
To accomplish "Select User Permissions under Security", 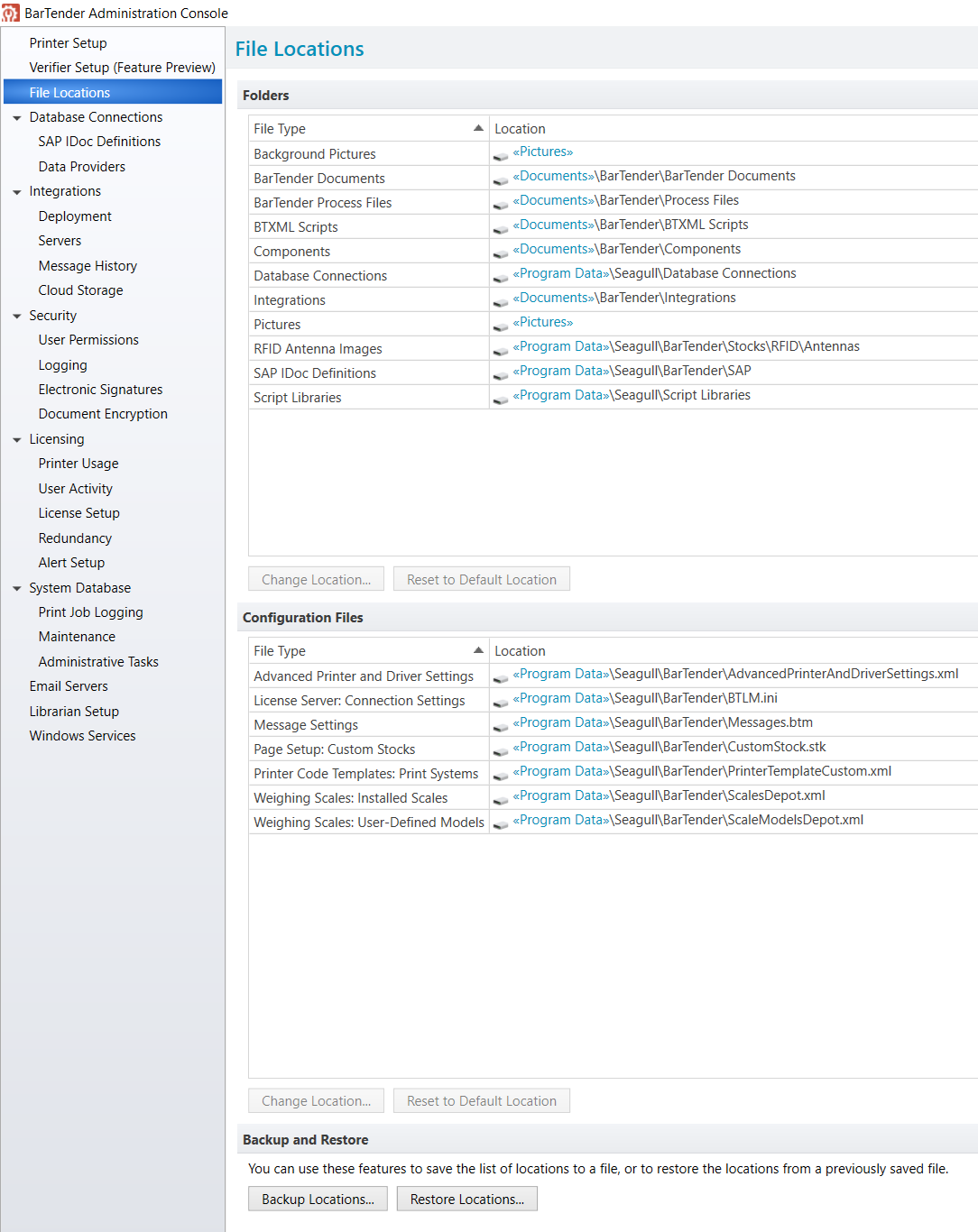I will pyautogui.click(x=88, y=340).
